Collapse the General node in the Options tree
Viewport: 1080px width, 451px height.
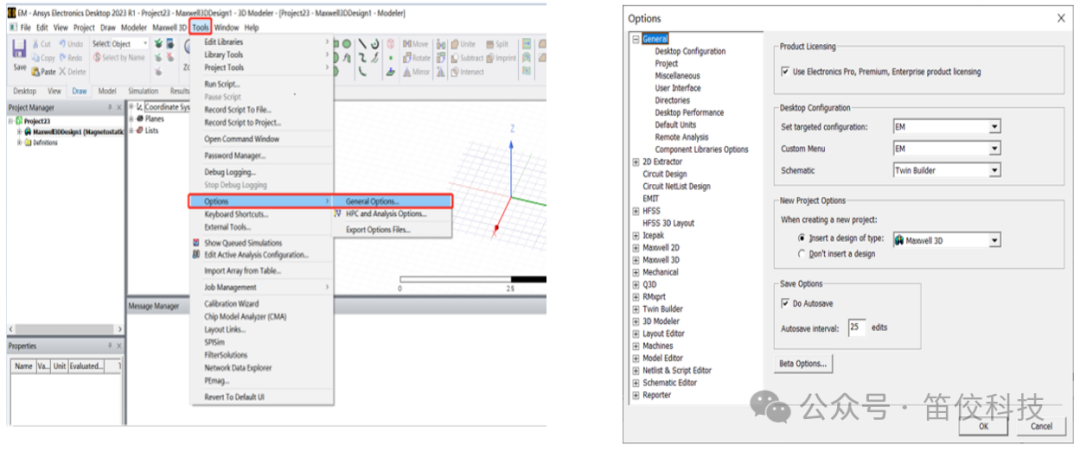[x=635, y=39]
